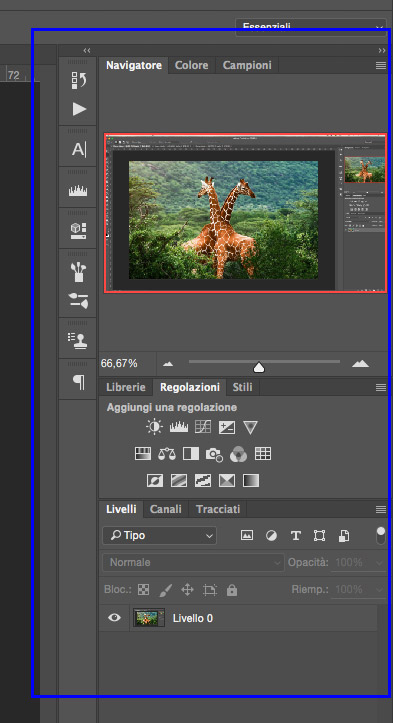The height and width of the screenshot is (723, 393).
Task: Add a Selective Color adjustment
Action: coord(226,481)
